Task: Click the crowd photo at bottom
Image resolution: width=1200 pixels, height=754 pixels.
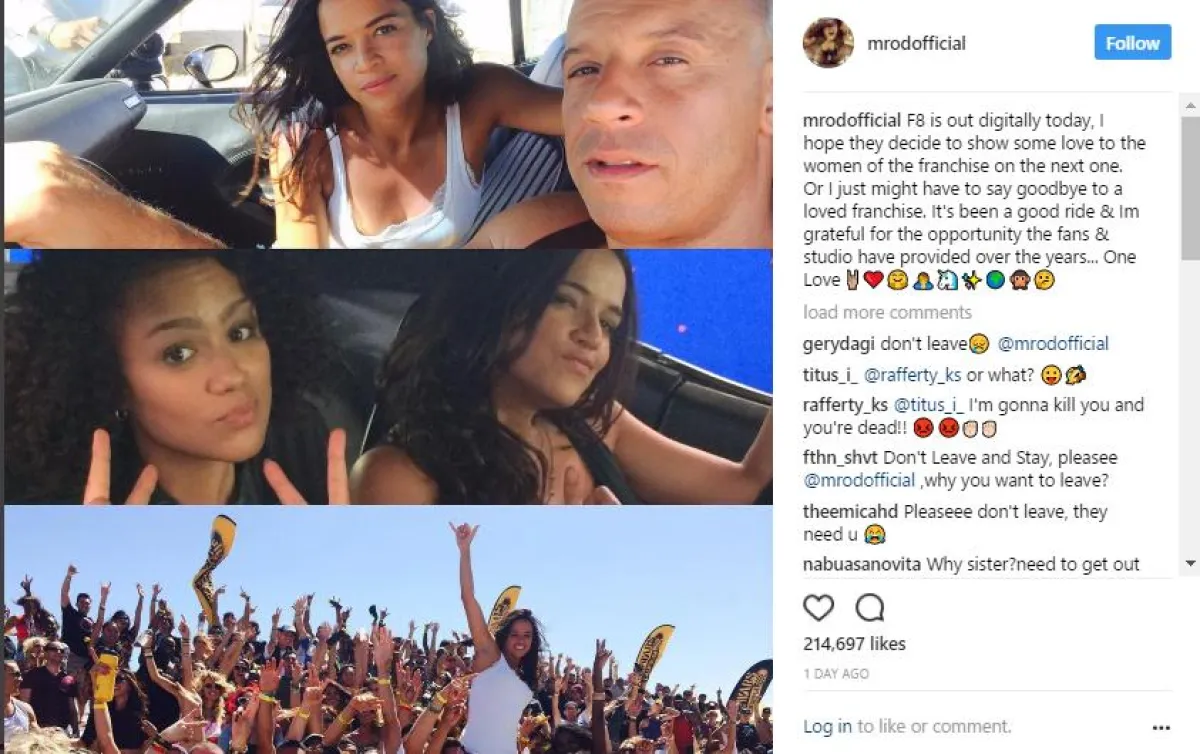Action: pos(388,629)
